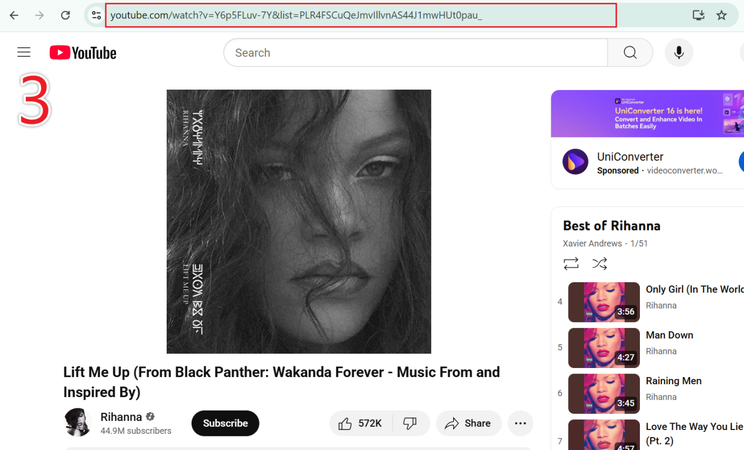The width and height of the screenshot is (744, 450).
Task: Click the Lift Me Up album cover video
Action: [299, 221]
